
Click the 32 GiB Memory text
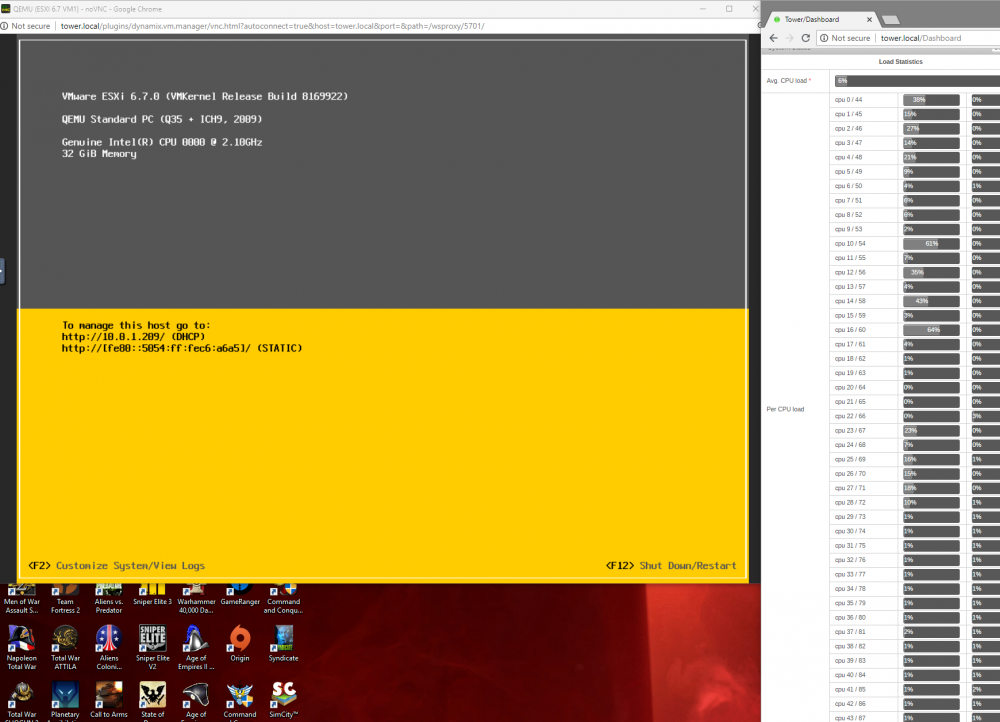click(99, 154)
